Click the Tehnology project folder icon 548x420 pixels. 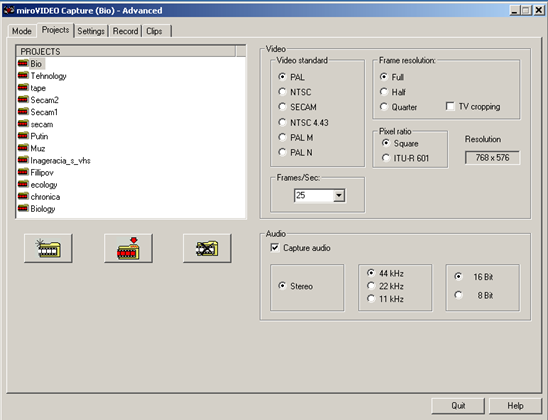point(23,76)
